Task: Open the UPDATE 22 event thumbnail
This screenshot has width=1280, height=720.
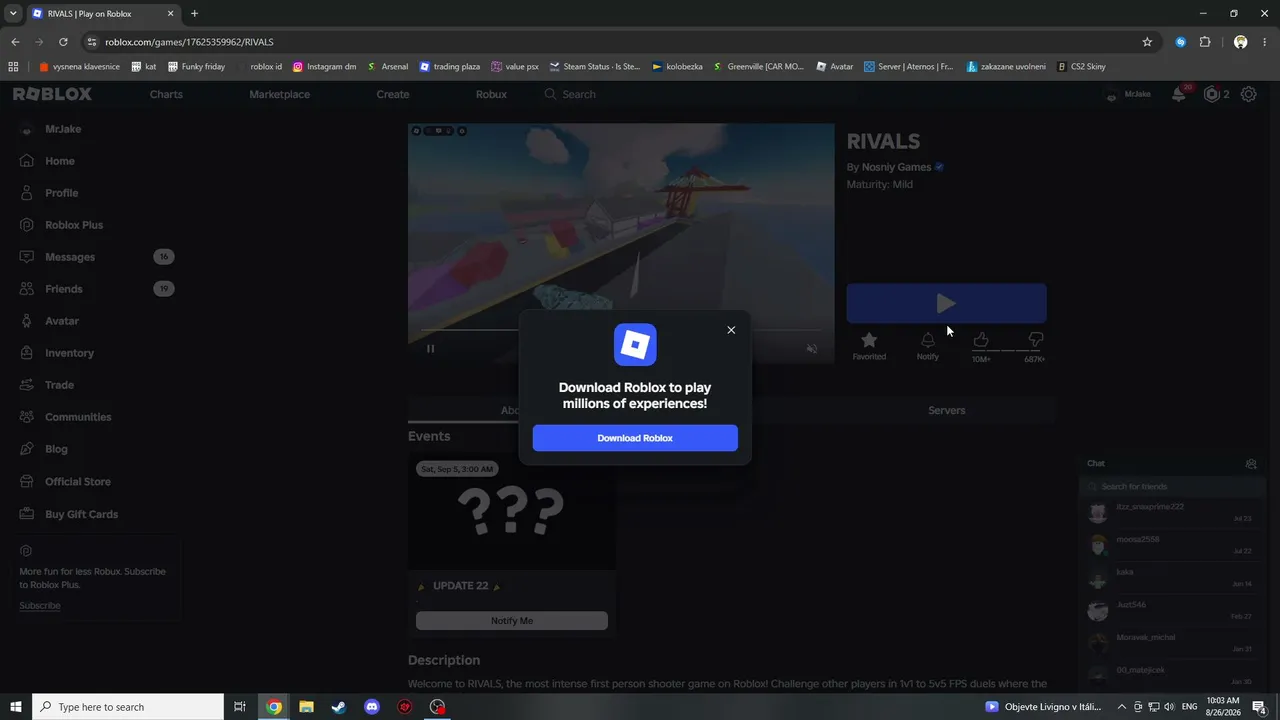Action: click(x=512, y=512)
